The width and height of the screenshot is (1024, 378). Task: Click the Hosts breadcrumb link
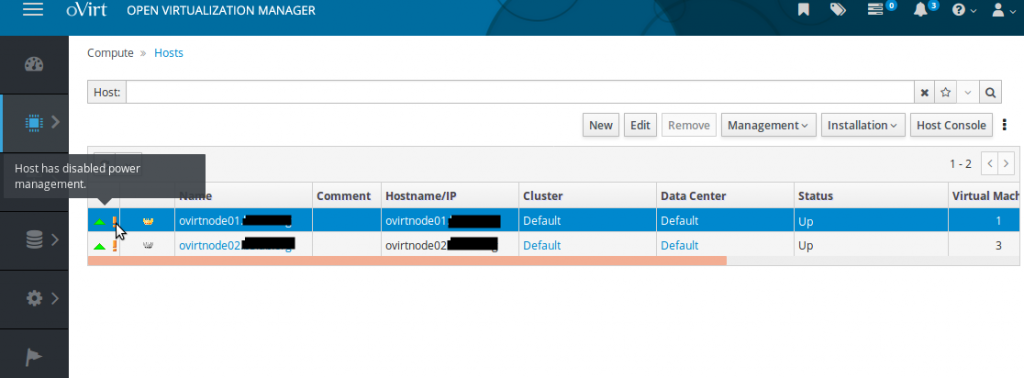click(x=168, y=53)
